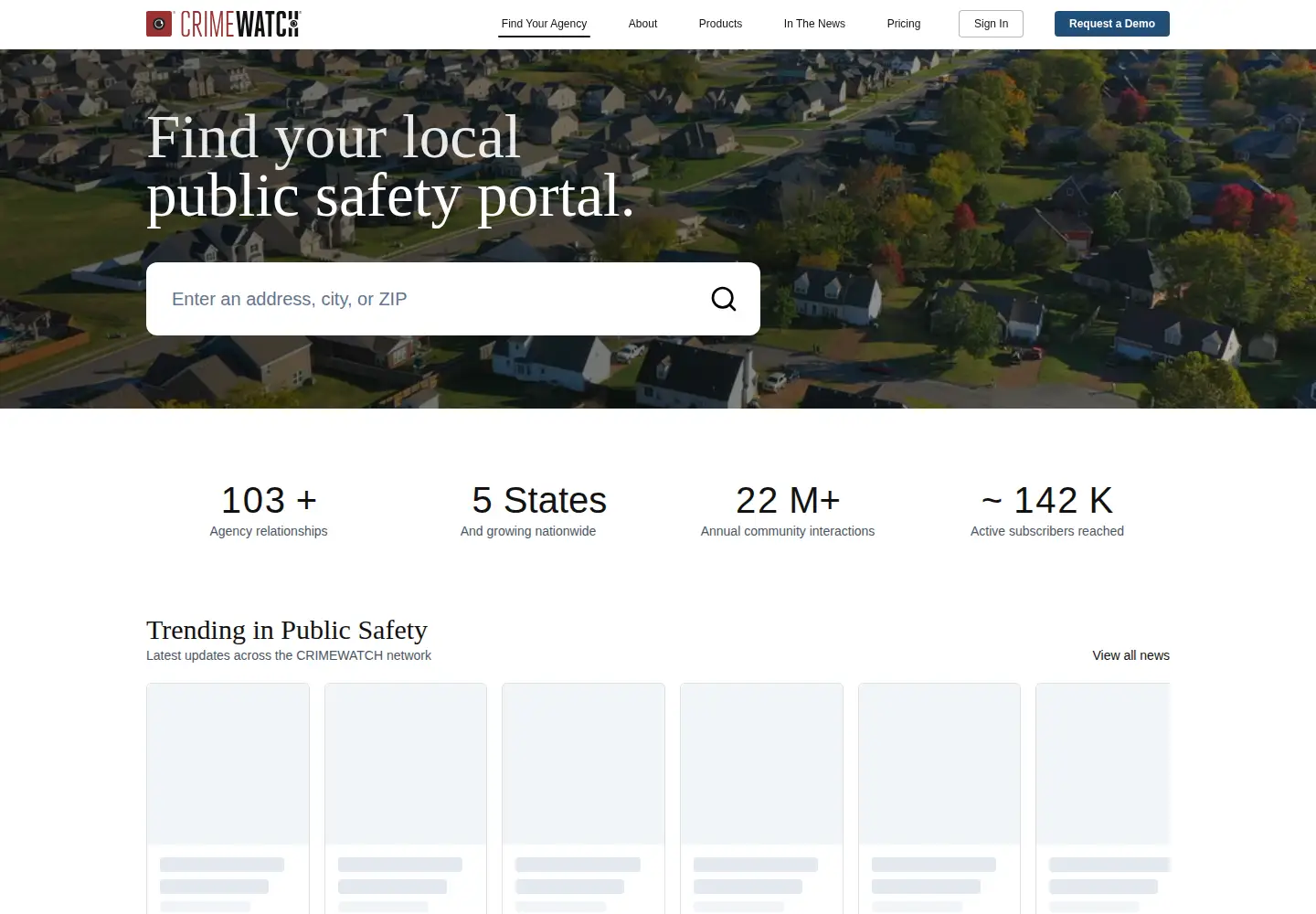Open the Find Your Agency menu item

(544, 24)
